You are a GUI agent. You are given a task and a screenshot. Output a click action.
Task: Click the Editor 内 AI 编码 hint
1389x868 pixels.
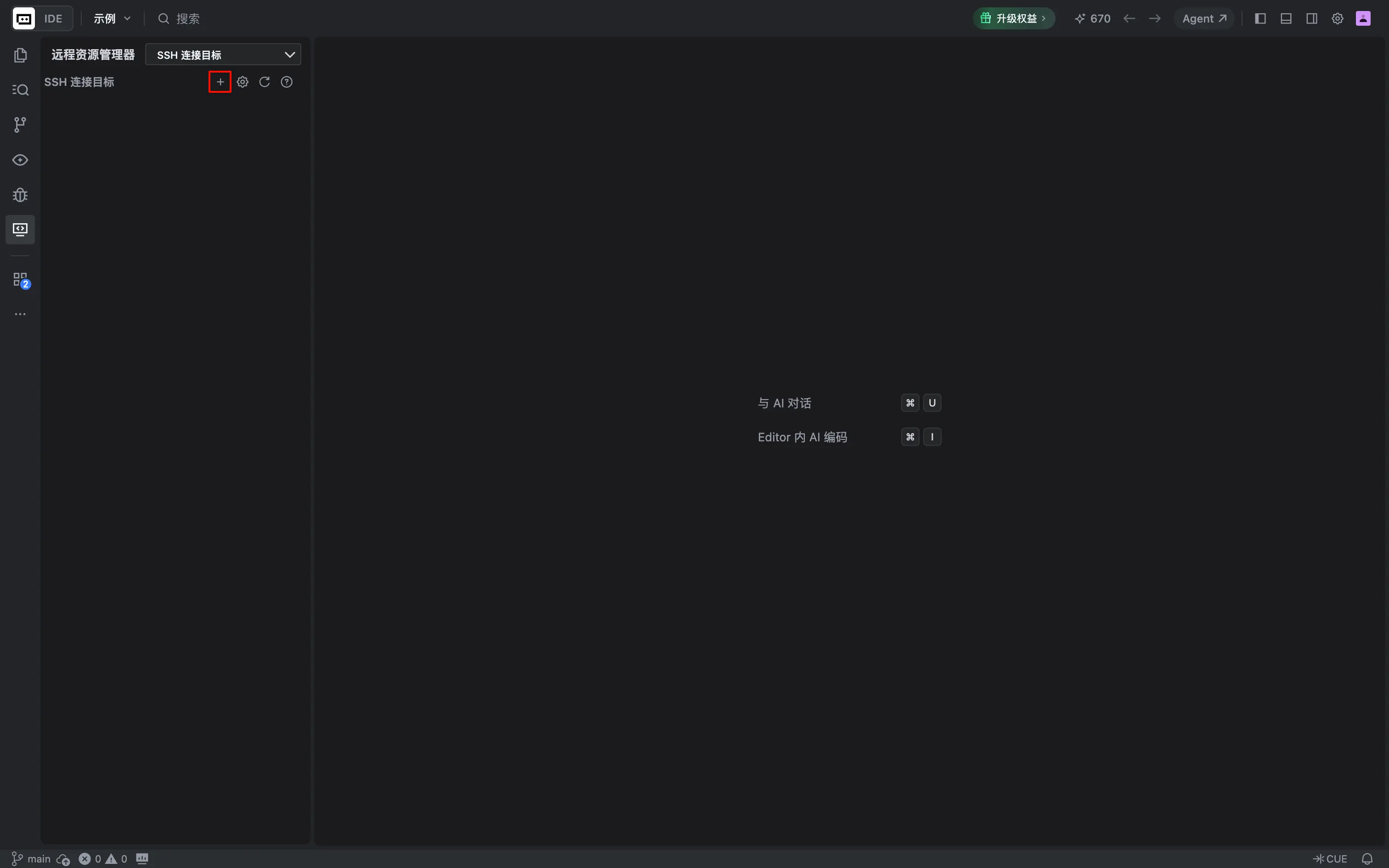[802, 437]
